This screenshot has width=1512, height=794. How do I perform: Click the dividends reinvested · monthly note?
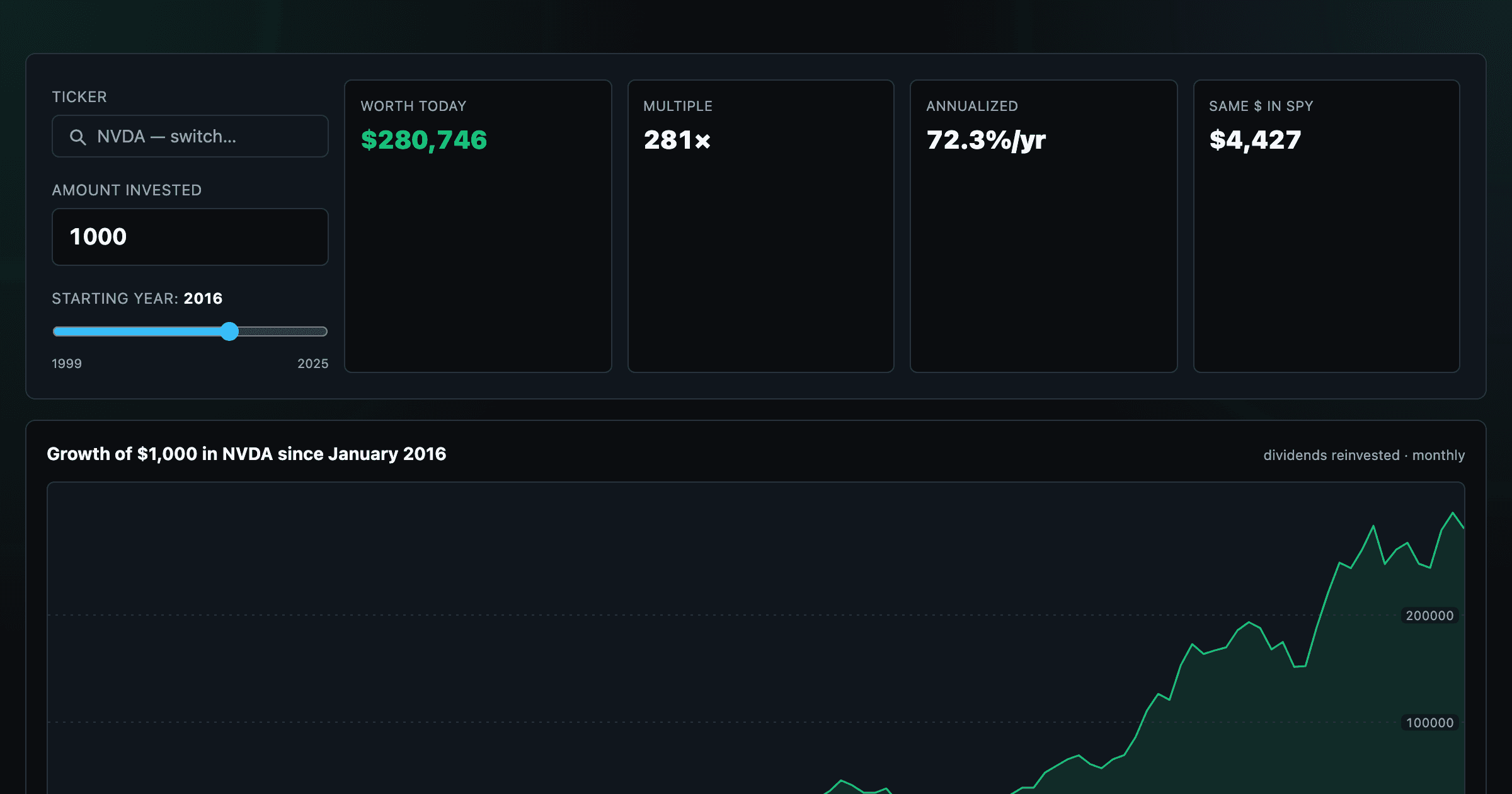click(1364, 455)
